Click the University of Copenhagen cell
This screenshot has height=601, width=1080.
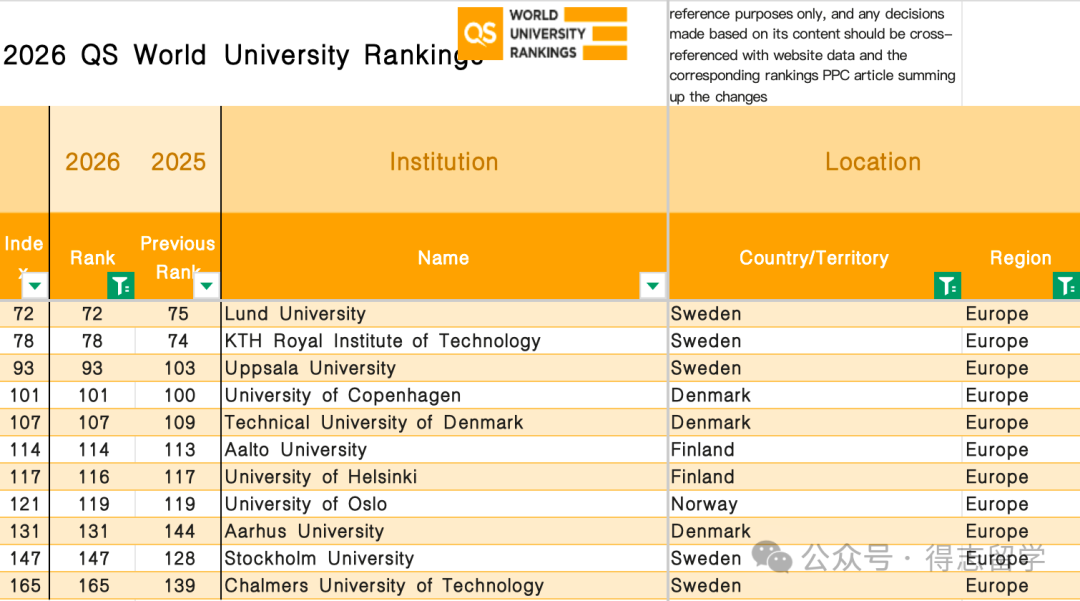(342, 395)
